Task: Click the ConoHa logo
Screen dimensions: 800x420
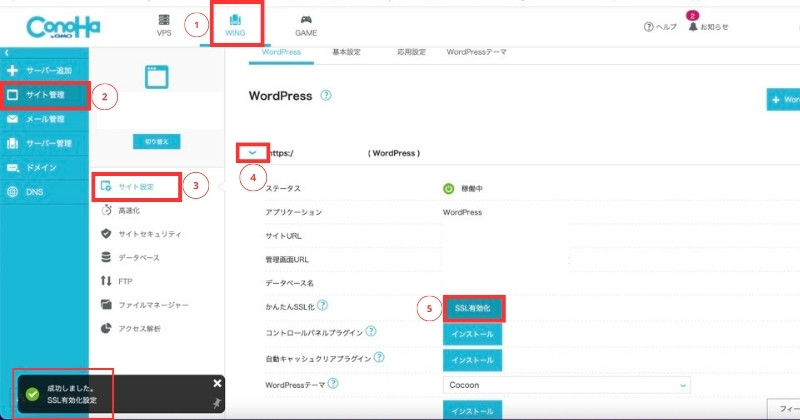Action: point(63,27)
